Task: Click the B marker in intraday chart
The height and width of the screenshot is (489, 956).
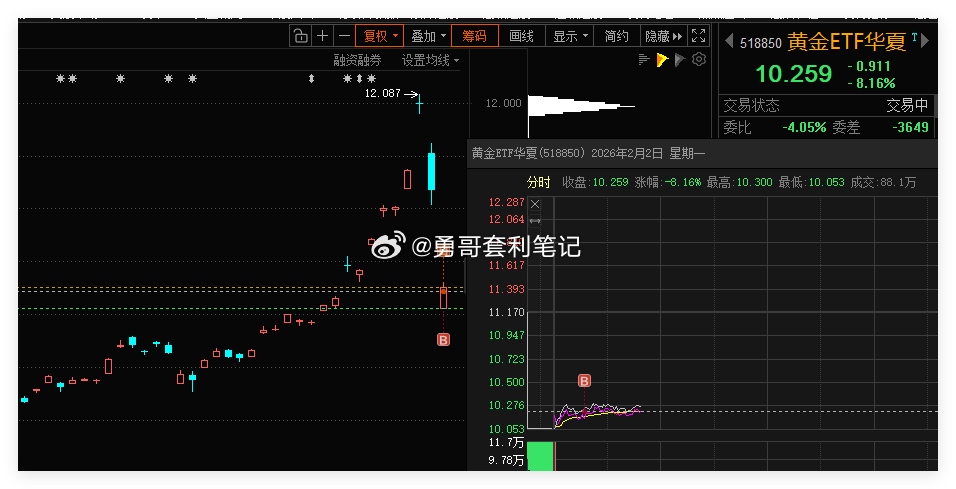Action: point(584,381)
